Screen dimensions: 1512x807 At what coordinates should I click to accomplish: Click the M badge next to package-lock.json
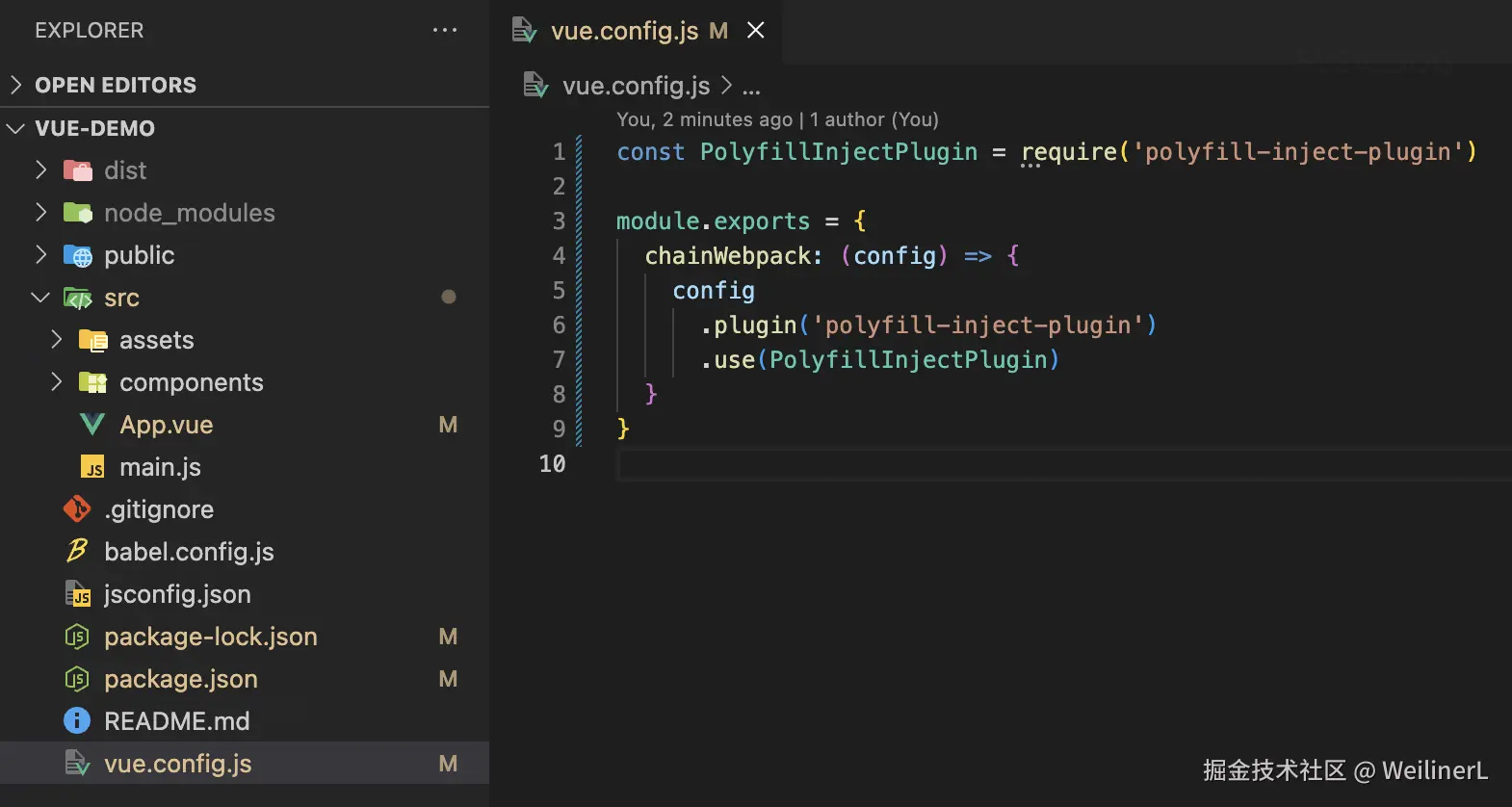click(x=448, y=637)
